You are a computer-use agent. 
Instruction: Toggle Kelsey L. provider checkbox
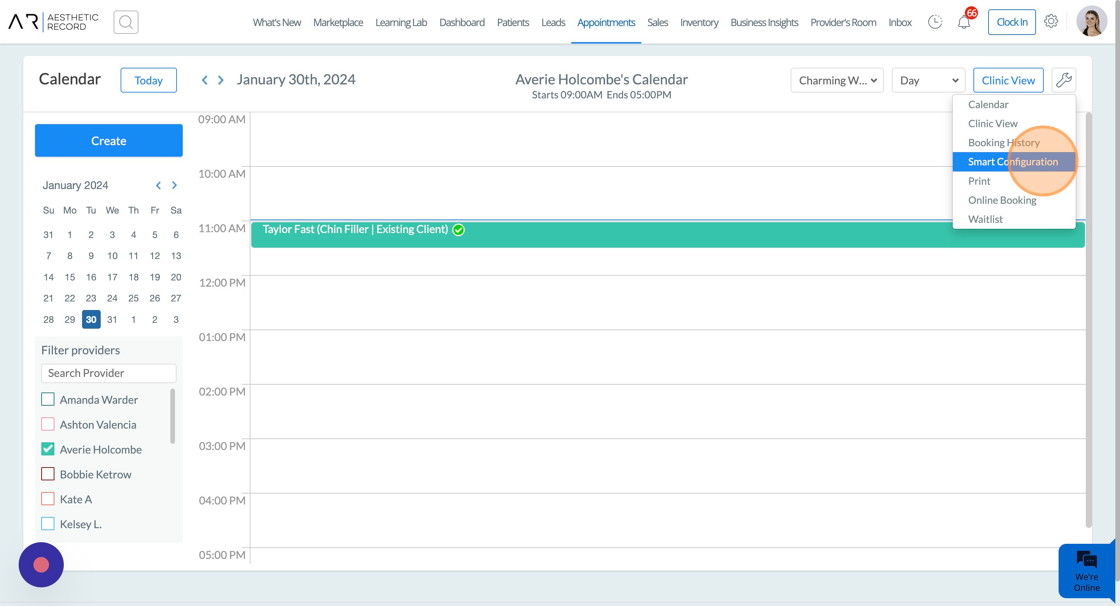pyautogui.click(x=48, y=524)
